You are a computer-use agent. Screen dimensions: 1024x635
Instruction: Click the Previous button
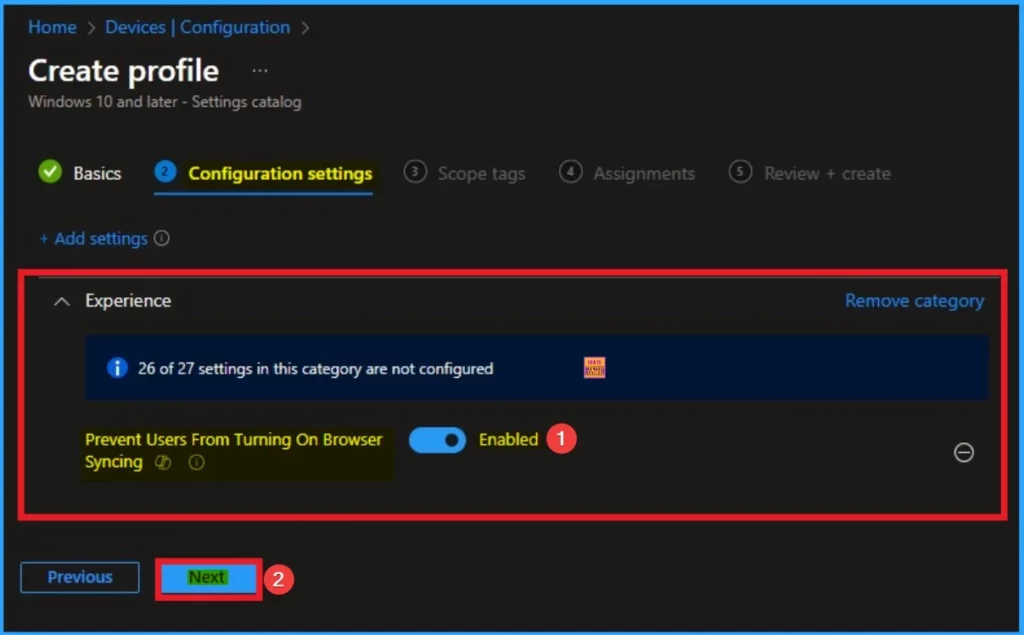pos(80,578)
